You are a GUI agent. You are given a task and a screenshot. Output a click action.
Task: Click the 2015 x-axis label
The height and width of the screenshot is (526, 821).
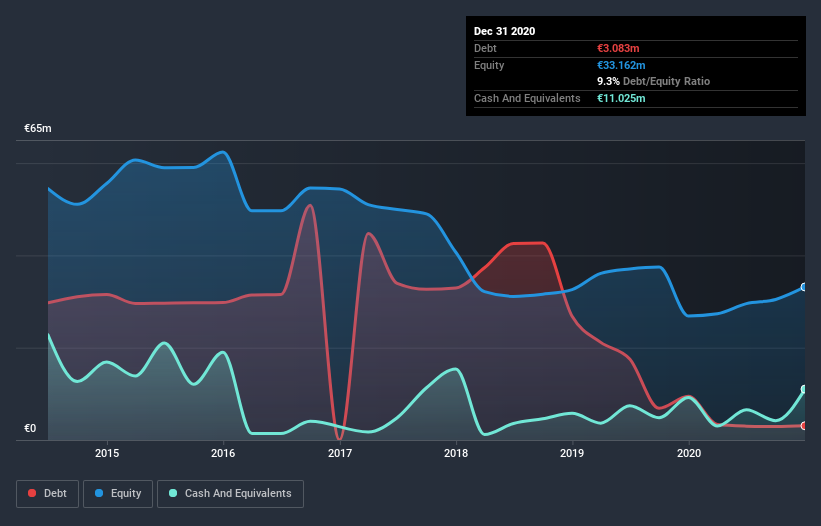click(107, 453)
